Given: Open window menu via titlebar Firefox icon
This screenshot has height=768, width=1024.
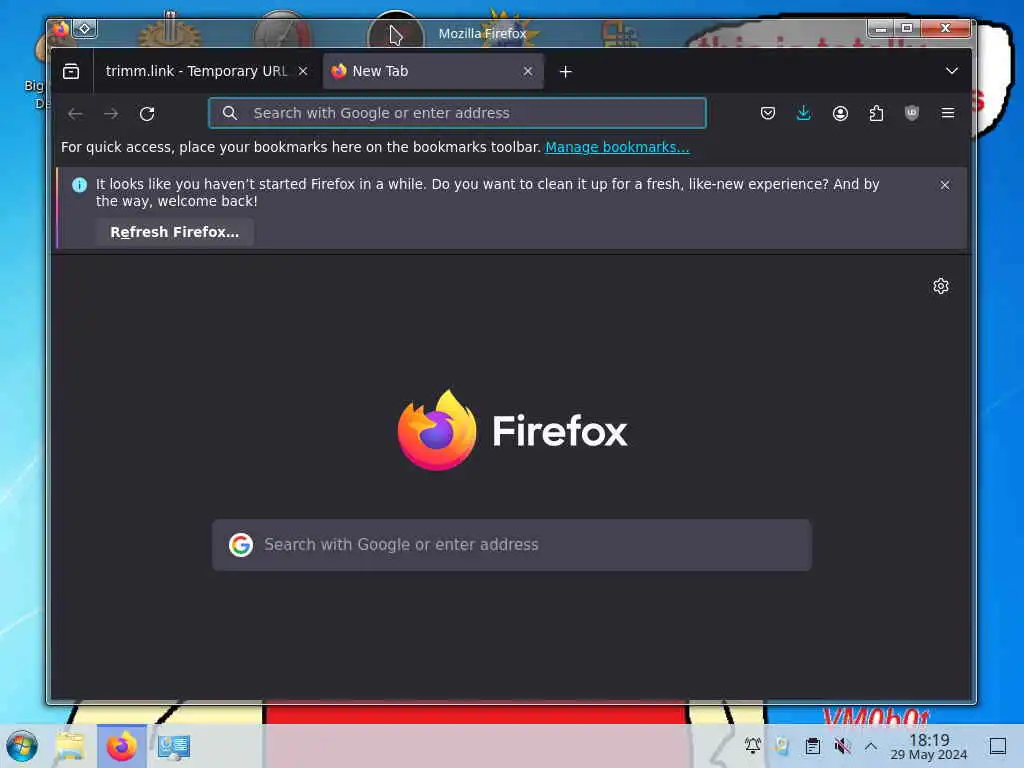Looking at the screenshot, I should click(60, 29).
